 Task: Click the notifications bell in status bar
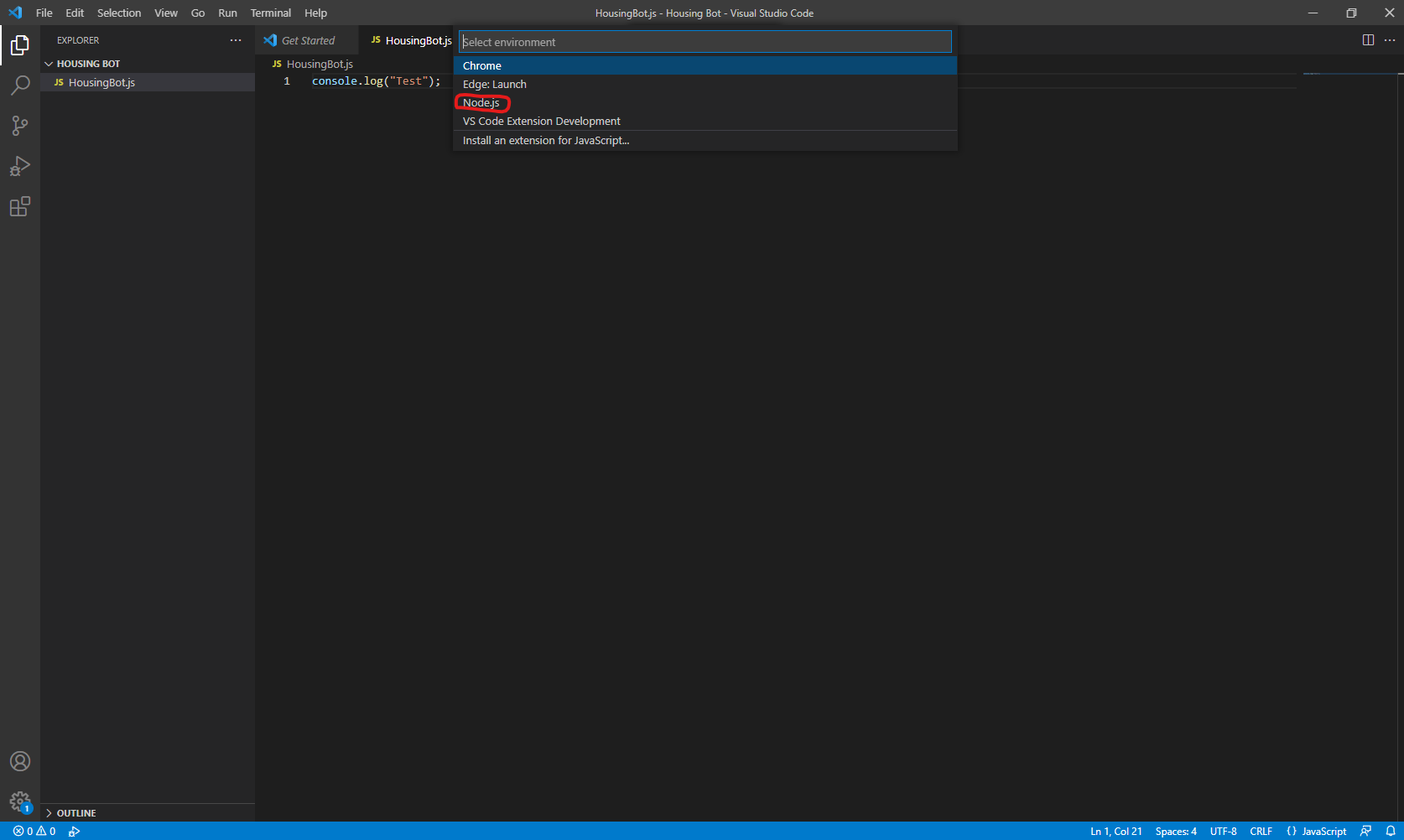click(1391, 831)
